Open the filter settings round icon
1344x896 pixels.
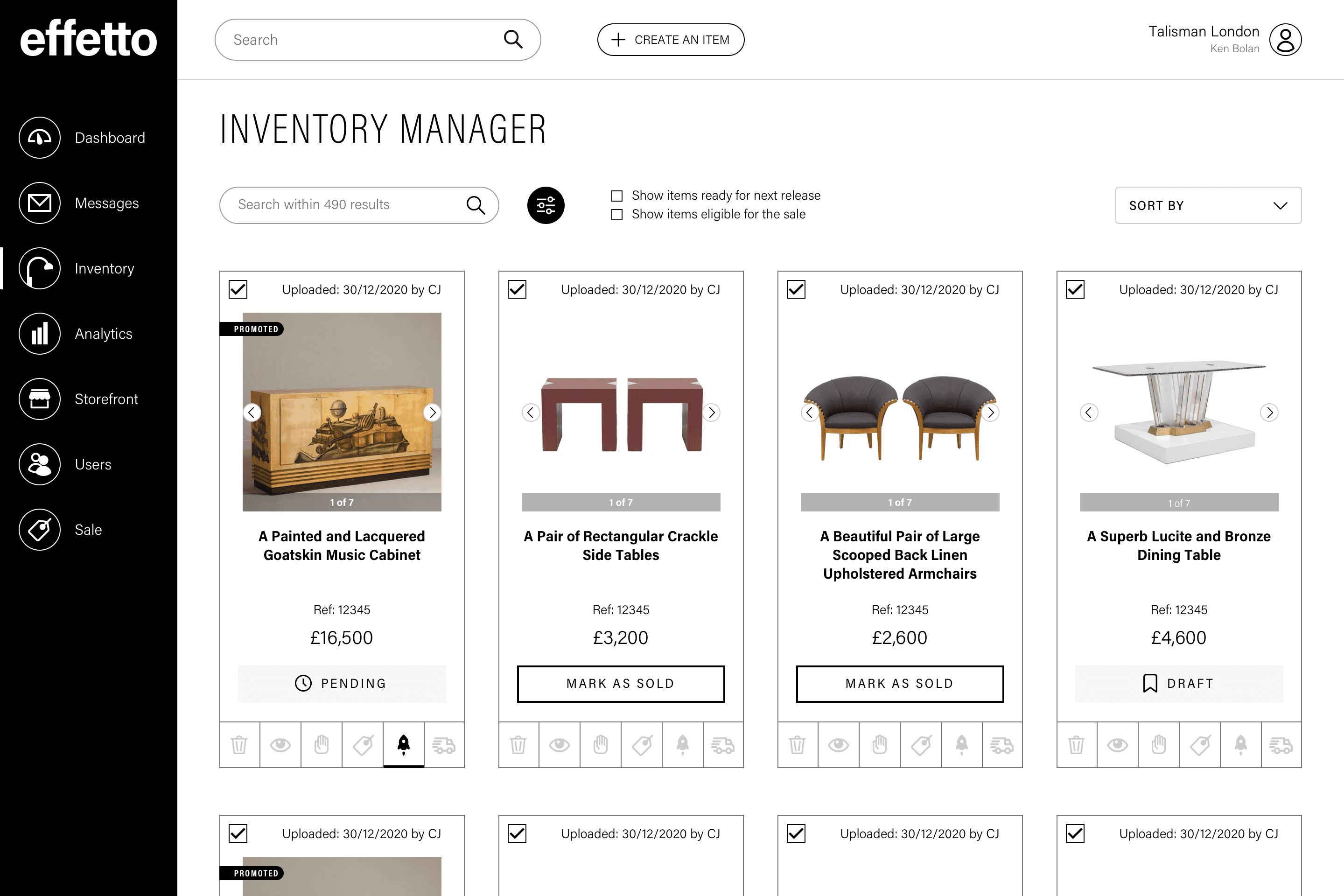pos(546,205)
